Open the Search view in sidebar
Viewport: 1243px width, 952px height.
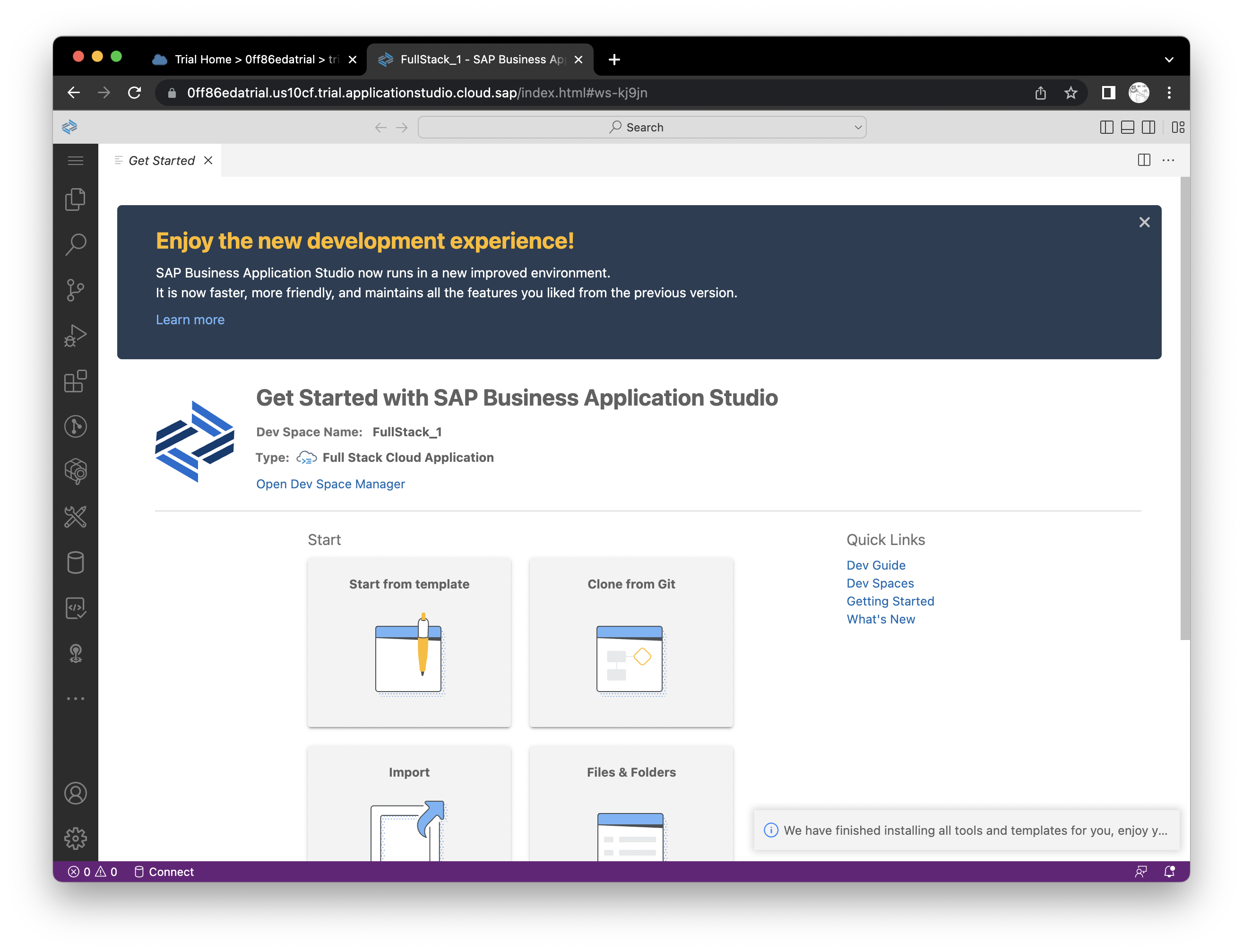pyautogui.click(x=75, y=244)
